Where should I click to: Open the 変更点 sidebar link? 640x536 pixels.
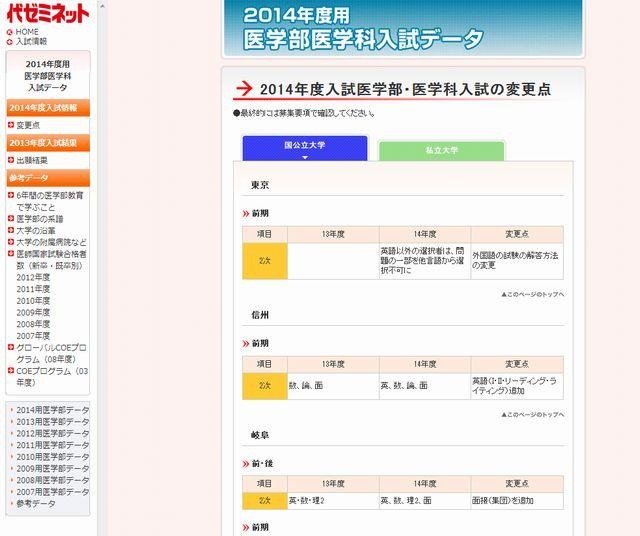click(28, 125)
